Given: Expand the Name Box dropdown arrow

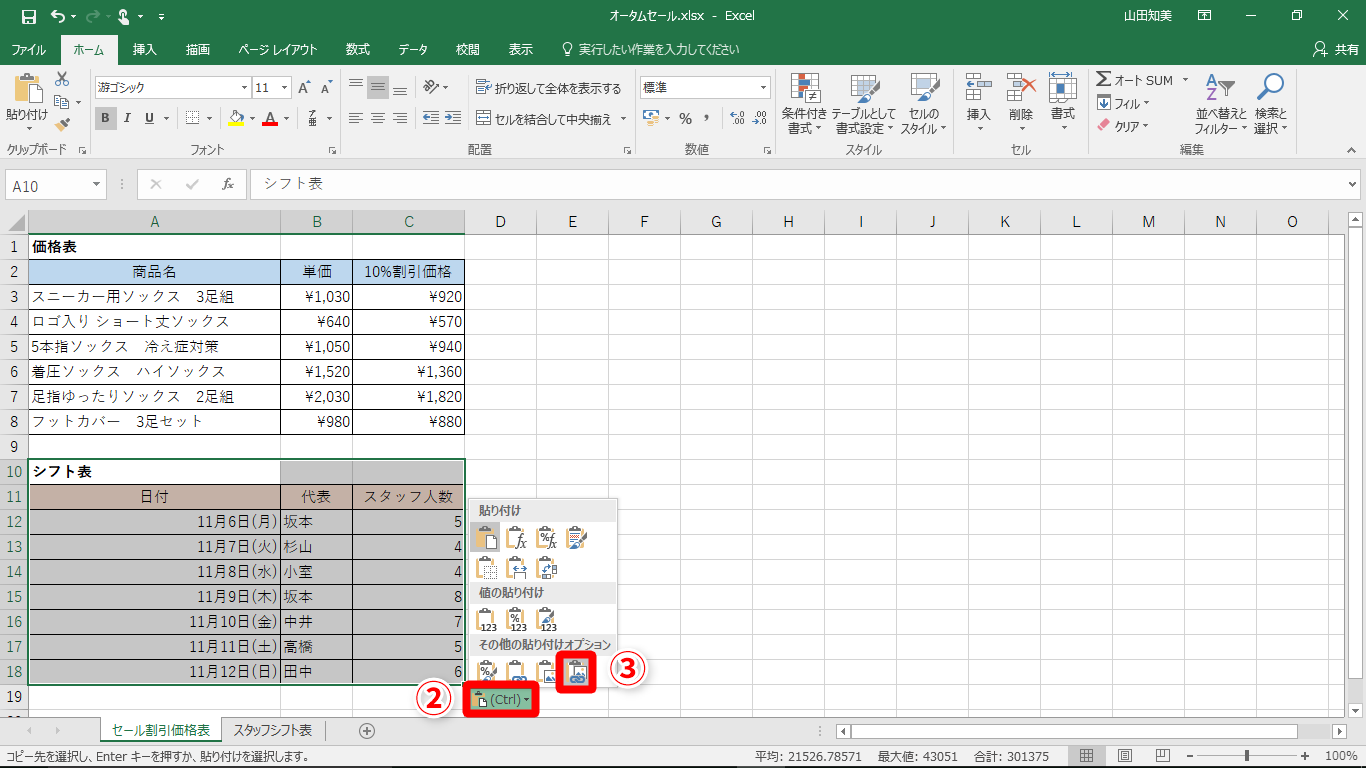Looking at the screenshot, I should (x=96, y=185).
